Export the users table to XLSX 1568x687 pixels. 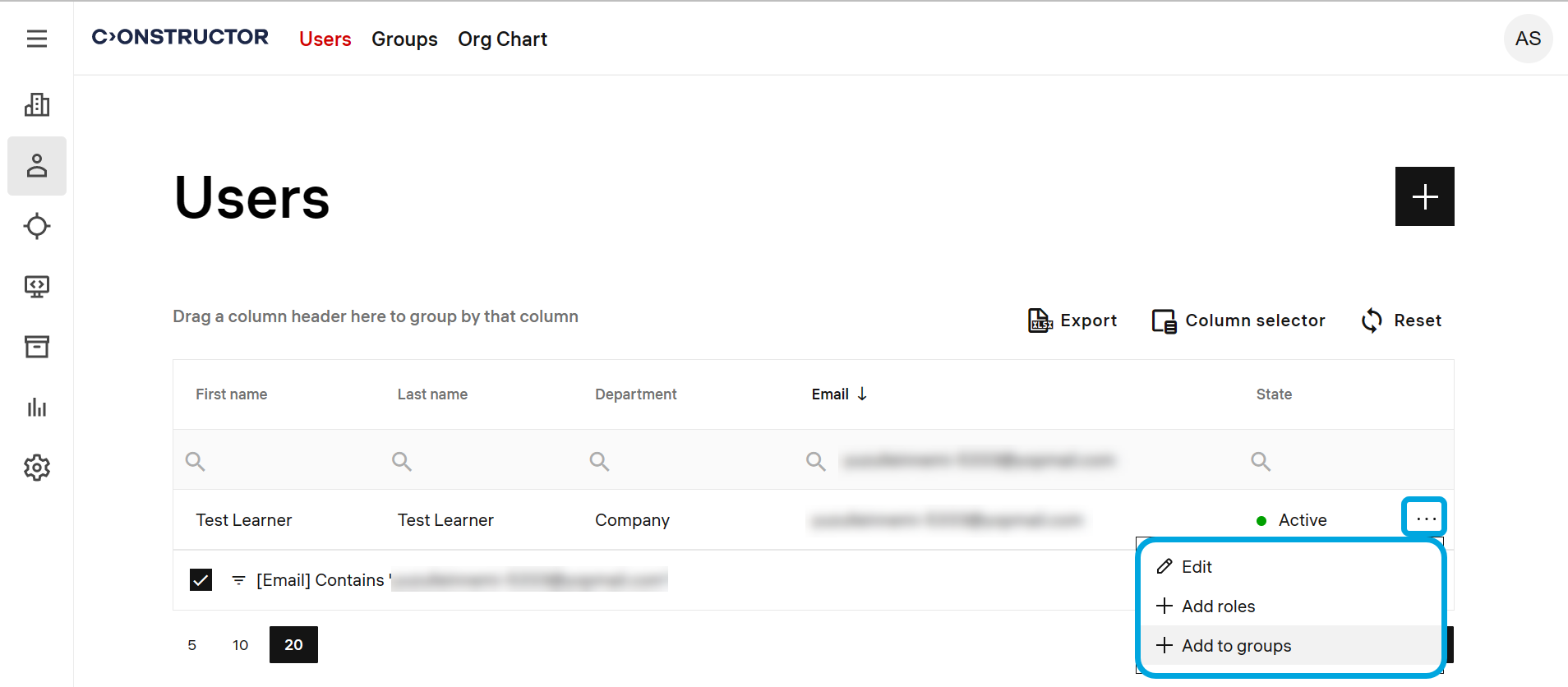(x=1072, y=320)
